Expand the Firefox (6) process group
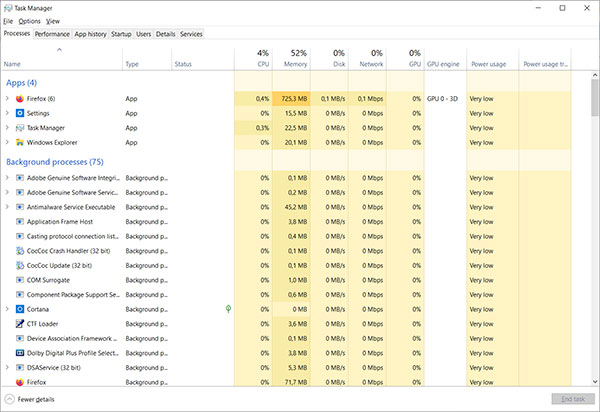600x412 pixels. point(7,99)
